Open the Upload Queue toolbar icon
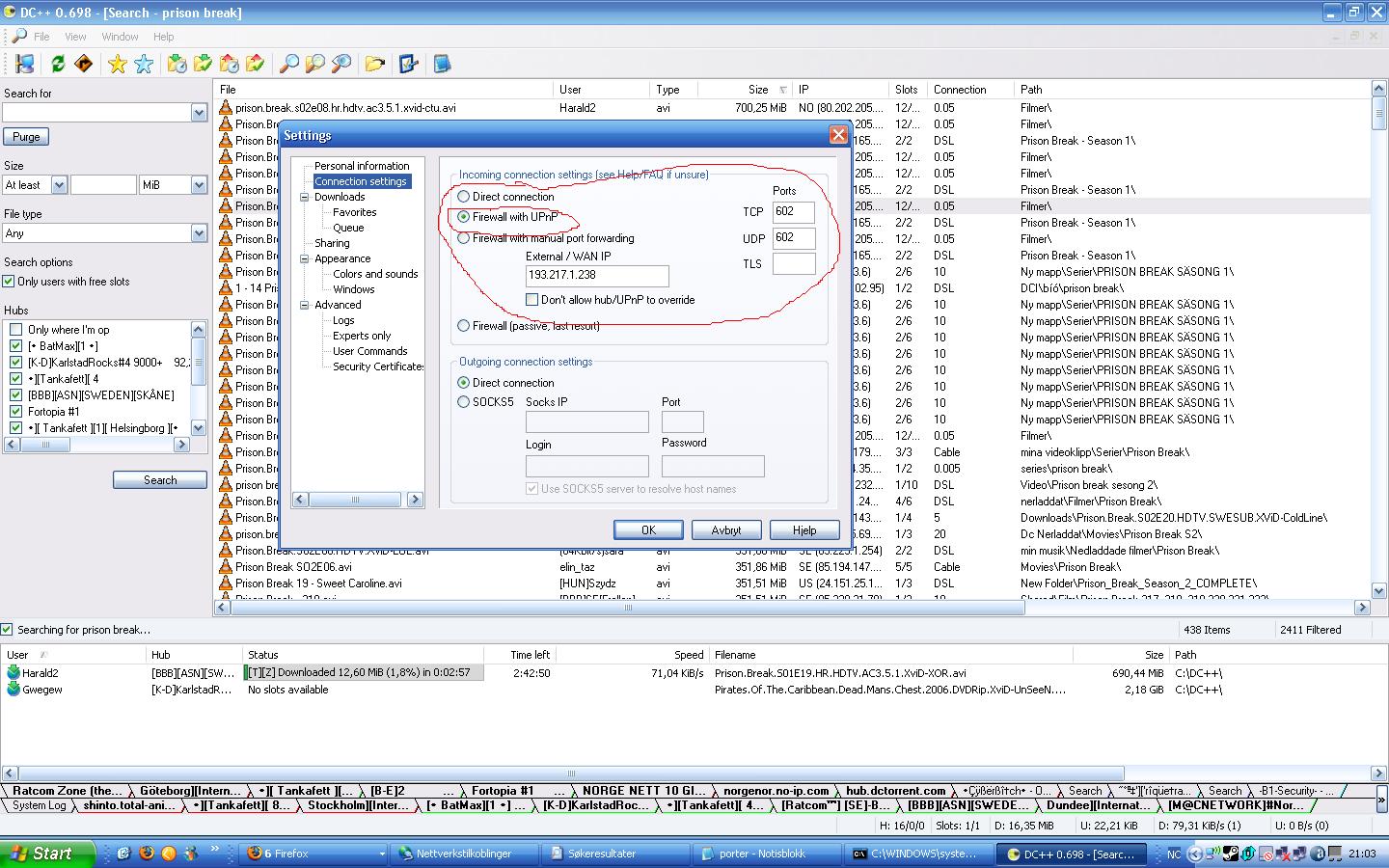 (x=230, y=64)
